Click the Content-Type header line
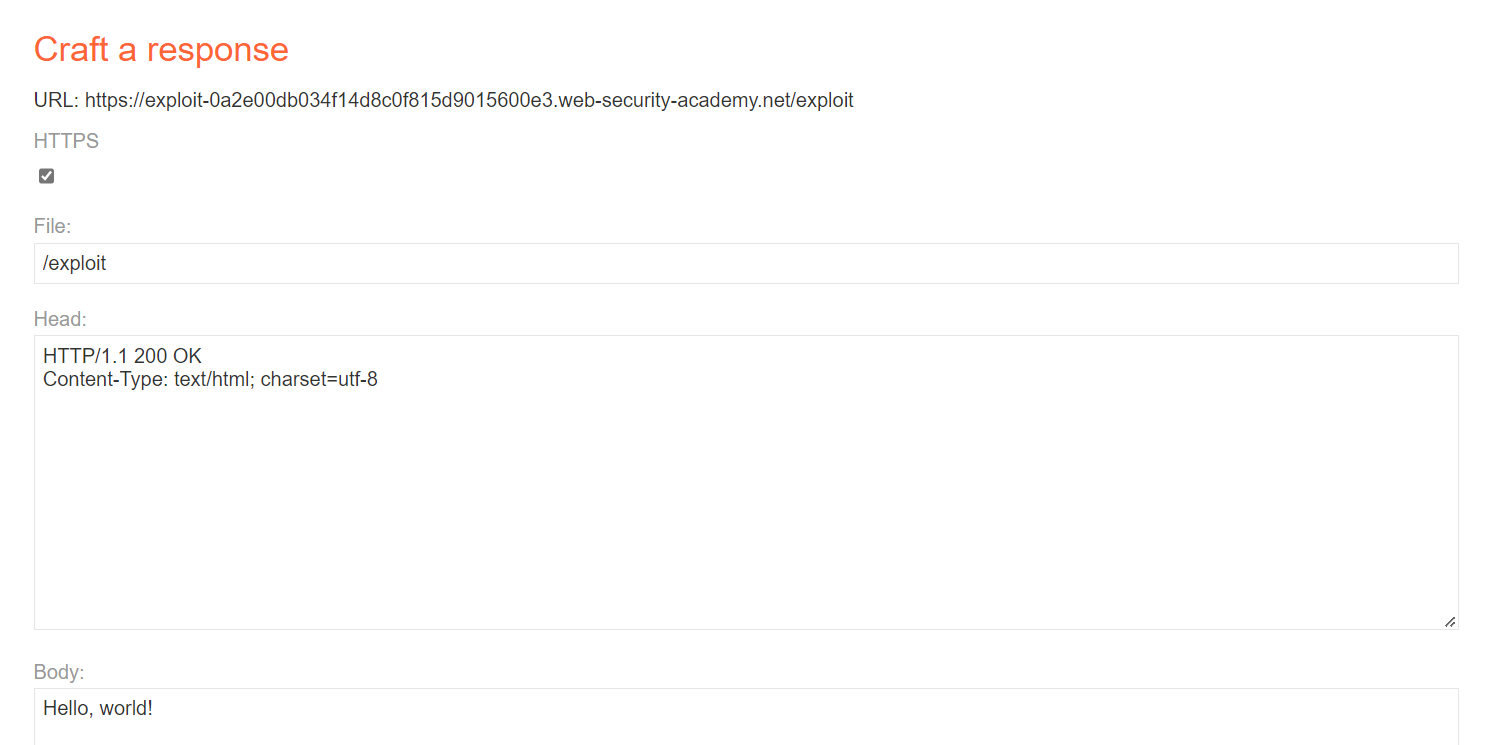This screenshot has height=745, width=1495. pos(209,379)
